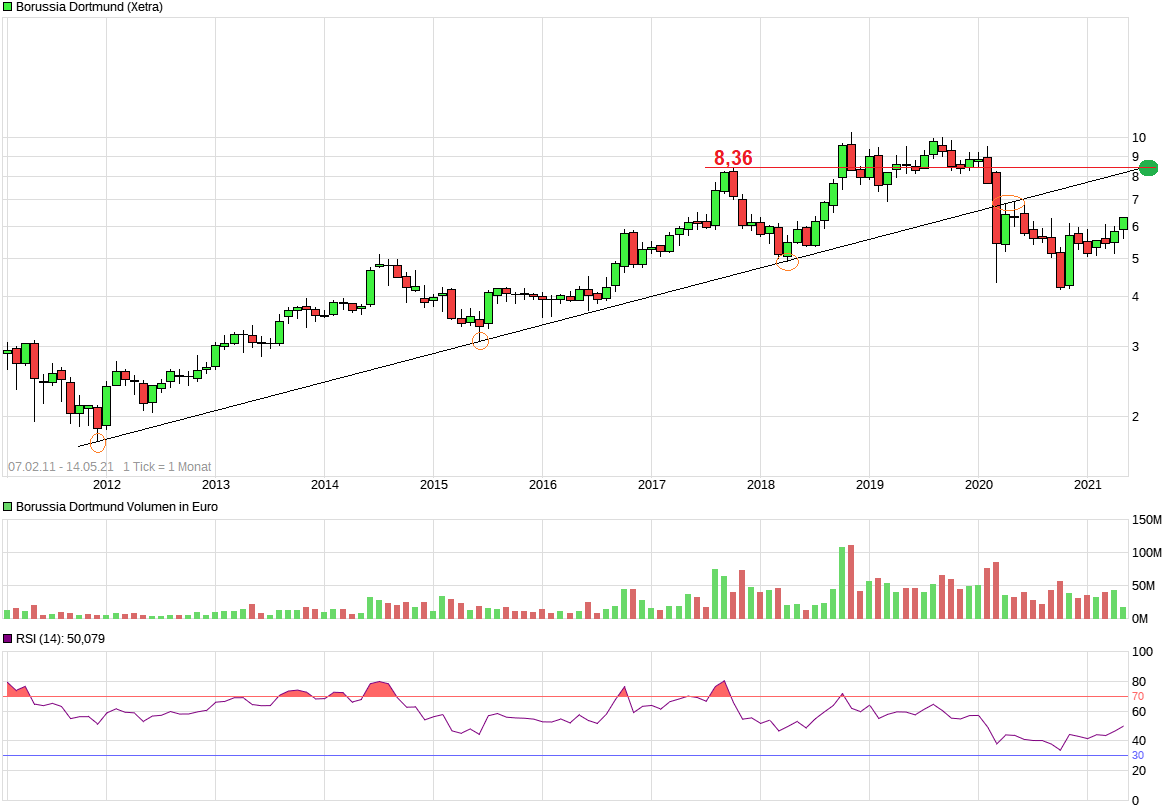Click the blue 30 RSI oversold level label

1137,756
